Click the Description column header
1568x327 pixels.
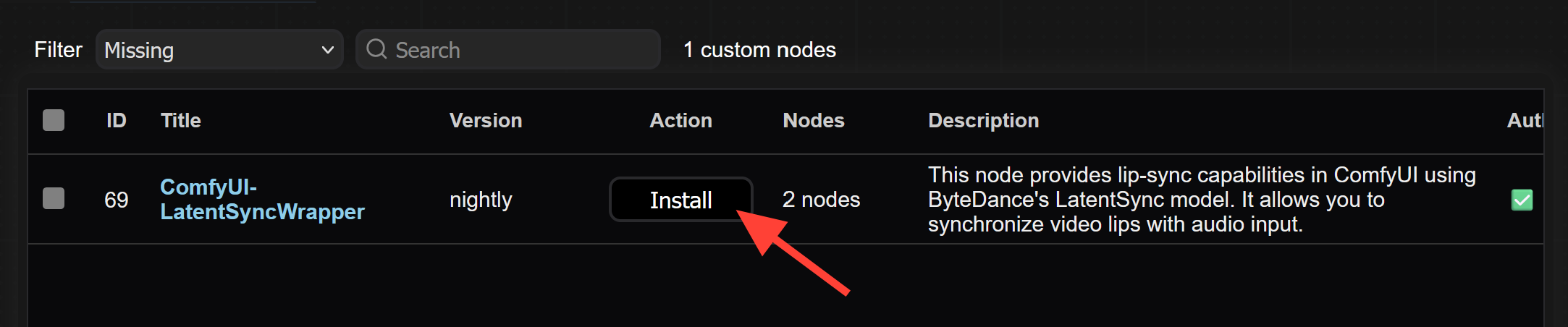[984, 120]
